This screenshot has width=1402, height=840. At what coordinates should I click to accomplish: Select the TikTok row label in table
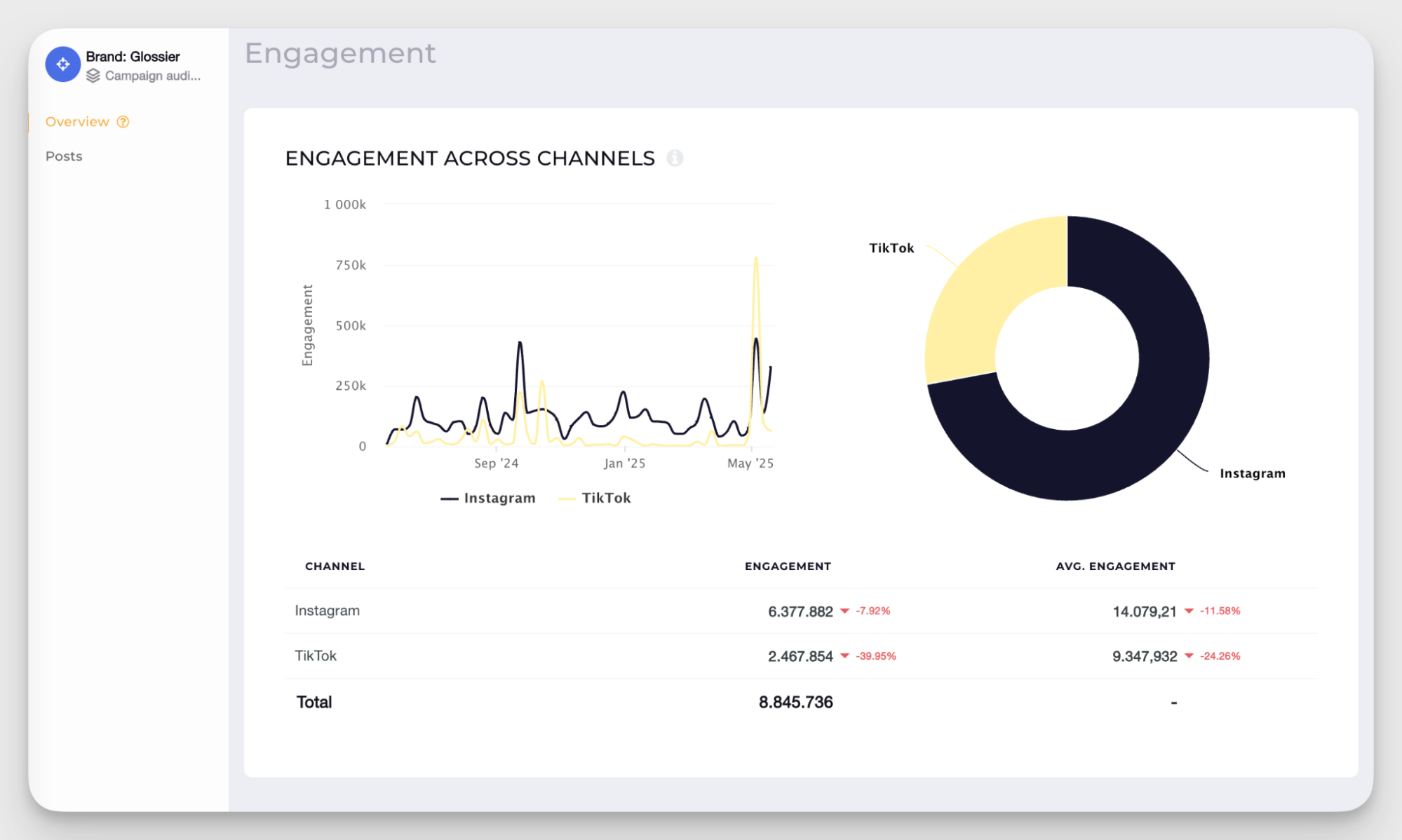pyautogui.click(x=316, y=656)
